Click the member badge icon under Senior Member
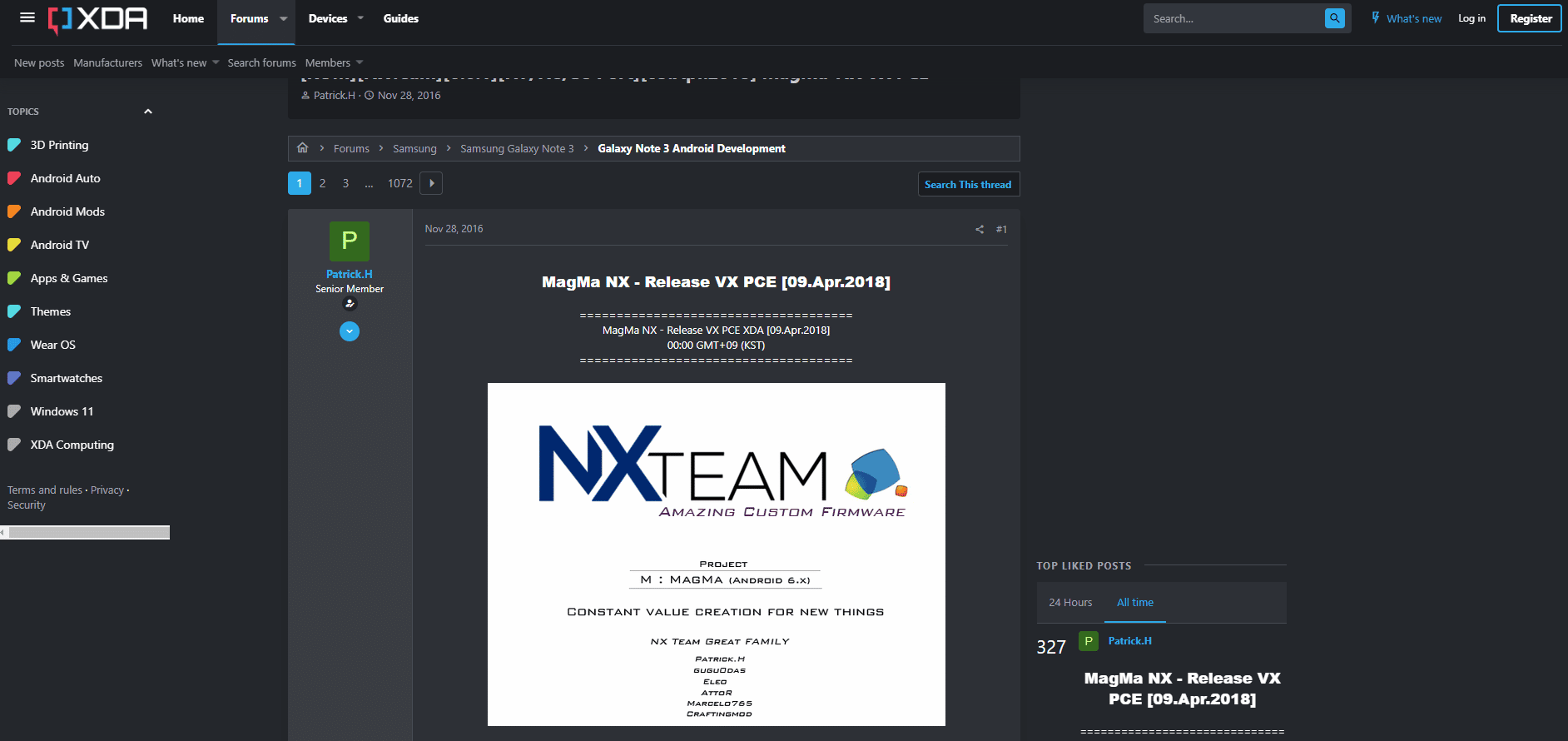 click(350, 304)
